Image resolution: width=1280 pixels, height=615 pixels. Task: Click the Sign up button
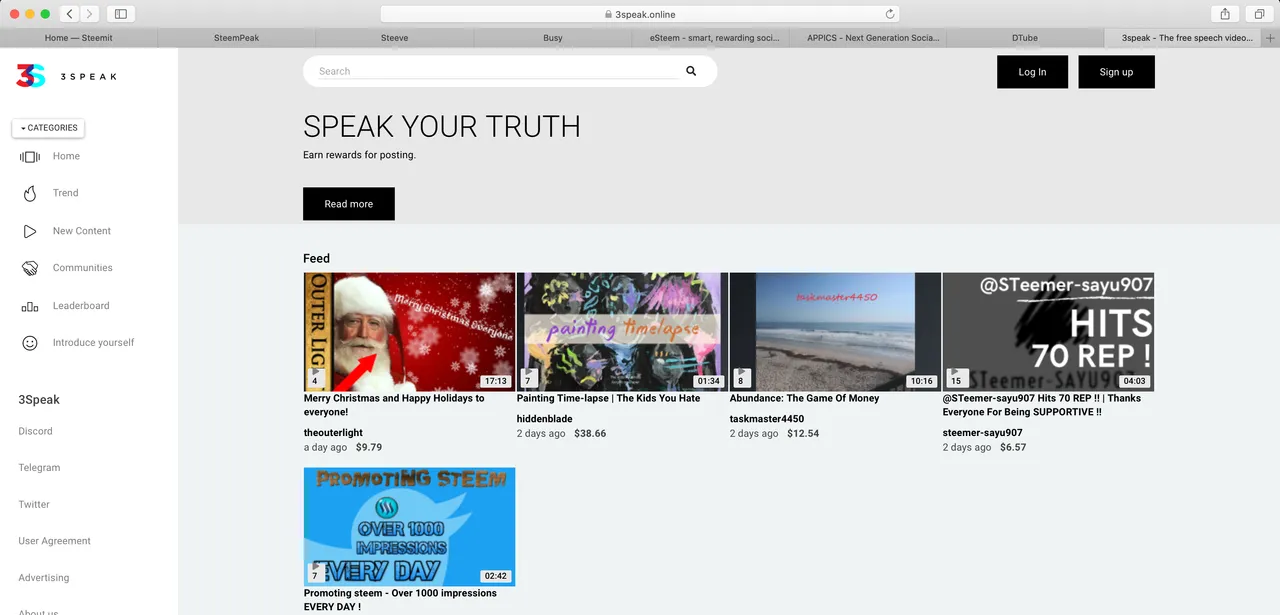coord(1116,72)
